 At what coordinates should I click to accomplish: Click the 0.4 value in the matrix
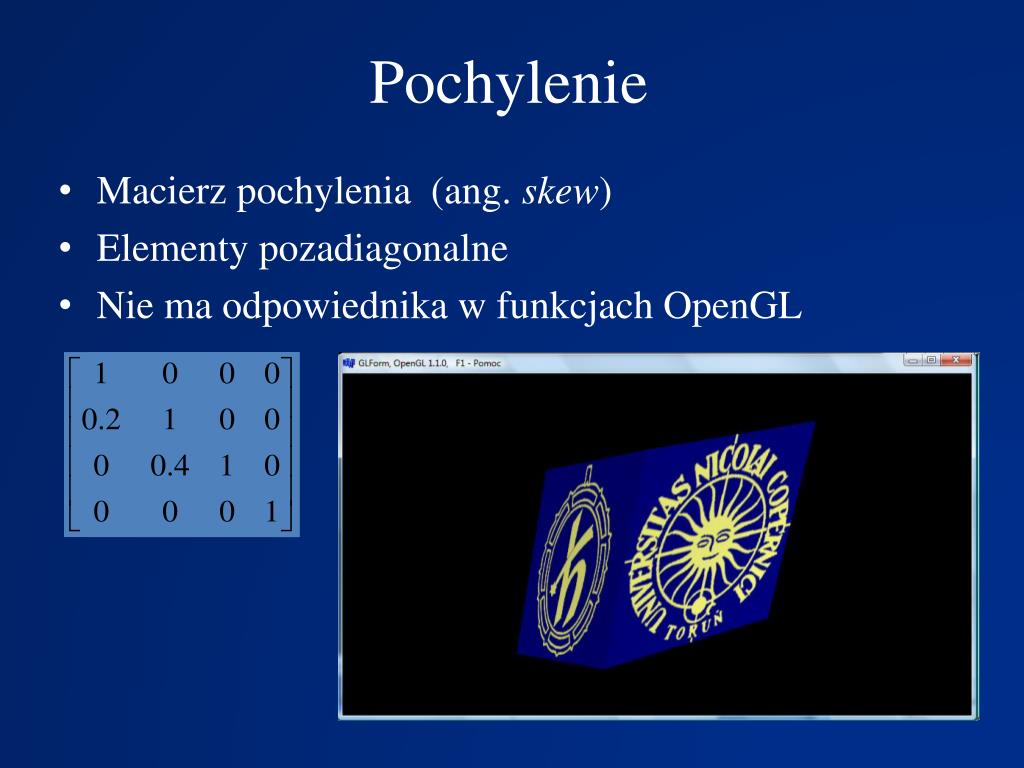[170, 466]
